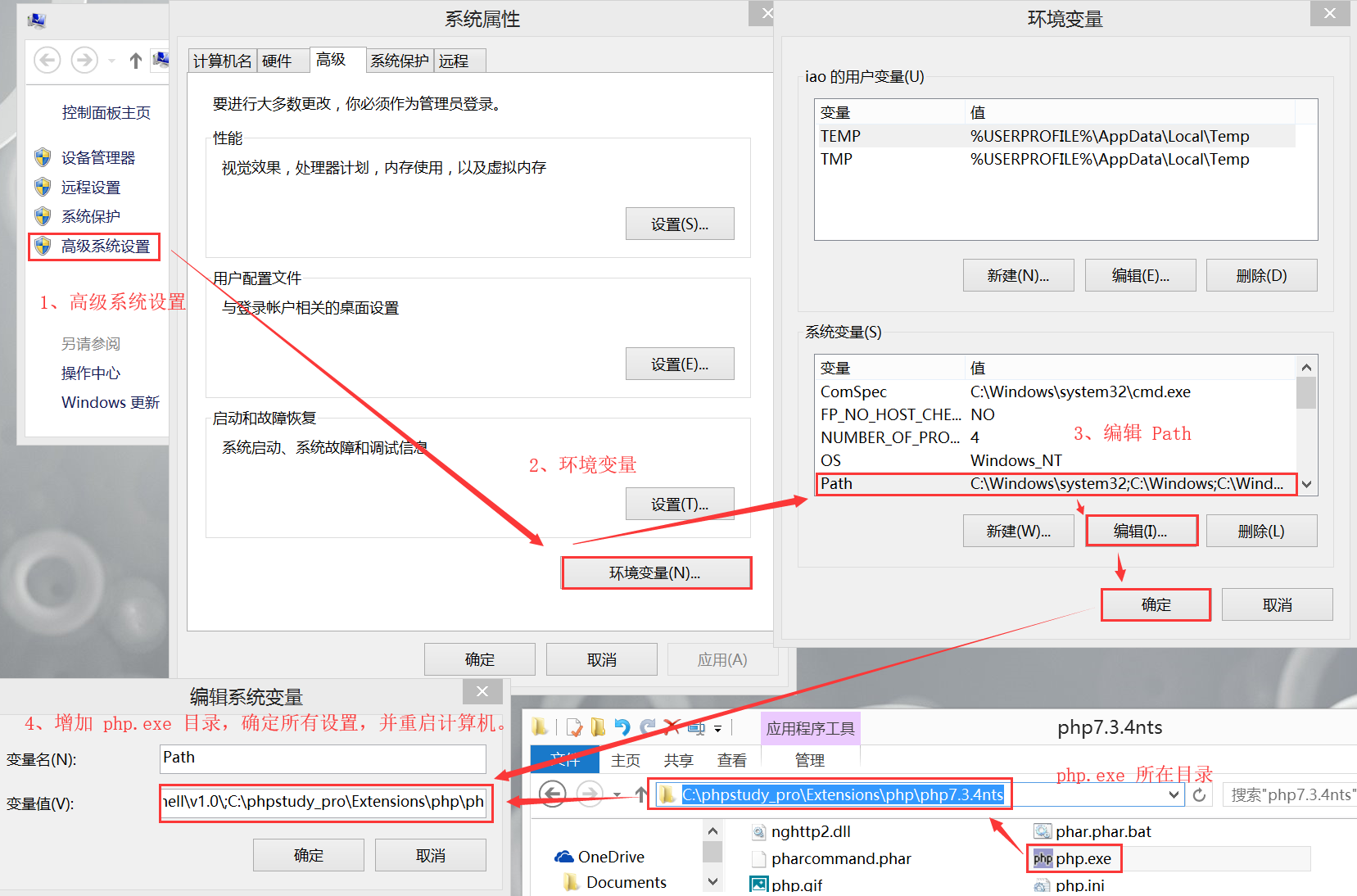The image size is (1357, 896).
Task: Open the 控制面板主页 link
Action: pos(106,113)
